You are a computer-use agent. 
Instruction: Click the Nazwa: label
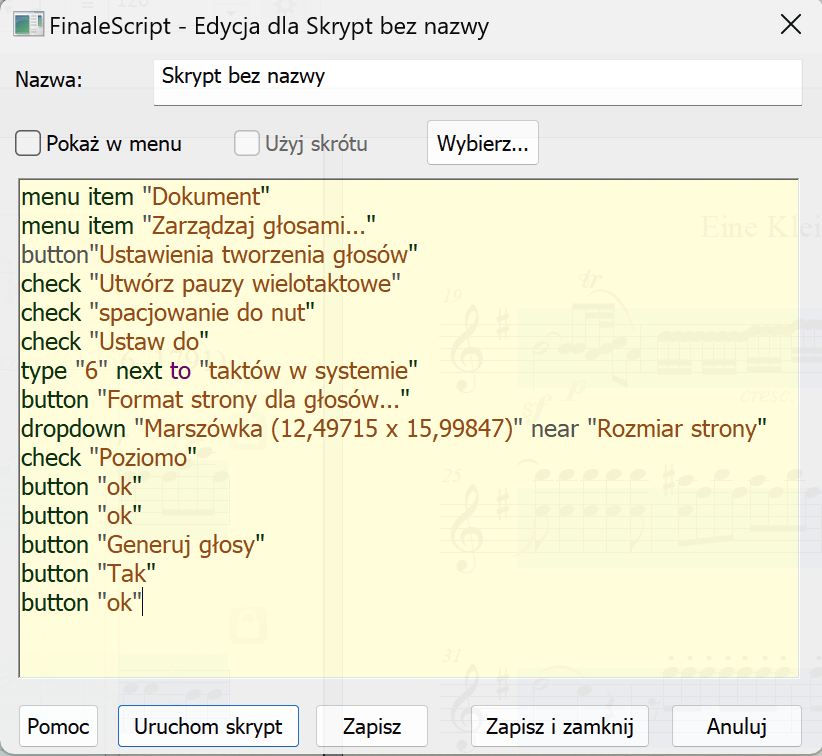click(49, 80)
